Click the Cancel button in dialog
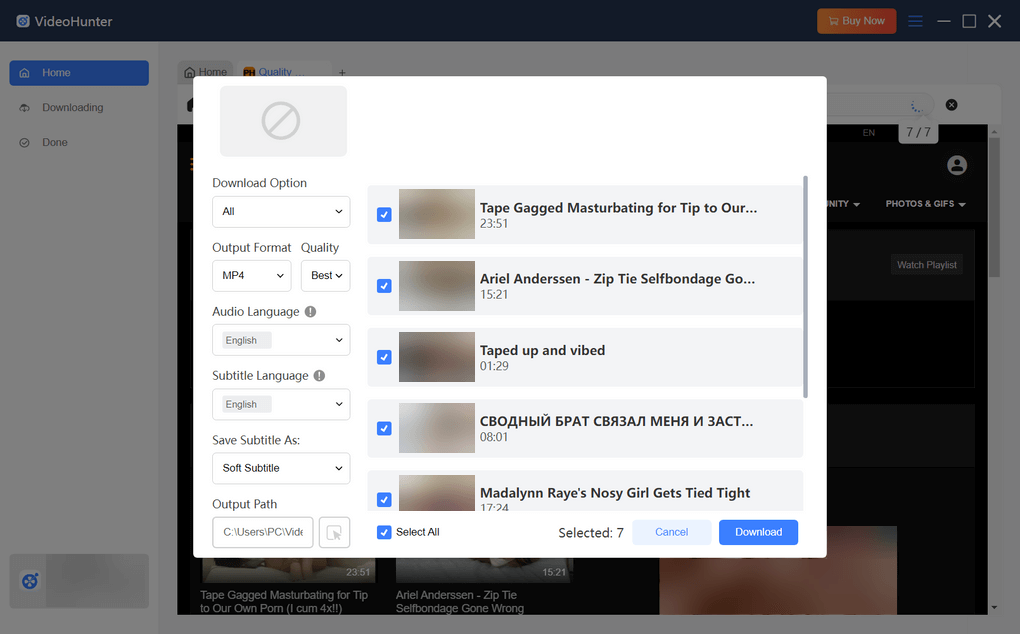The width and height of the screenshot is (1020, 634). [x=671, y=532]
